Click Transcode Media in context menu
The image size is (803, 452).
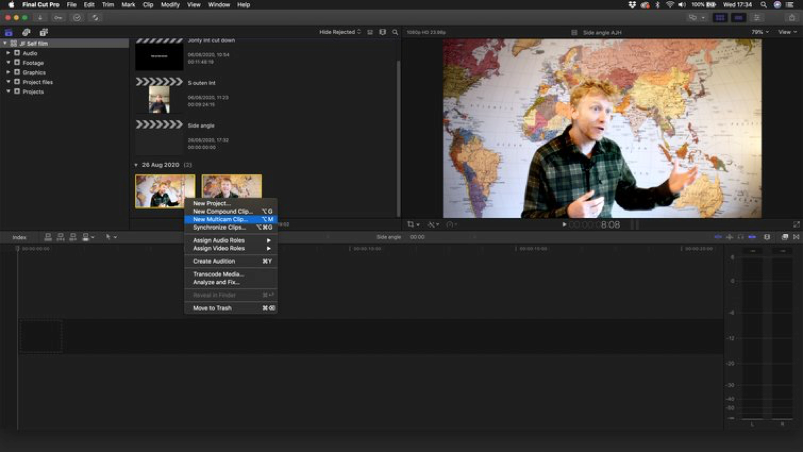coord(218,274)
